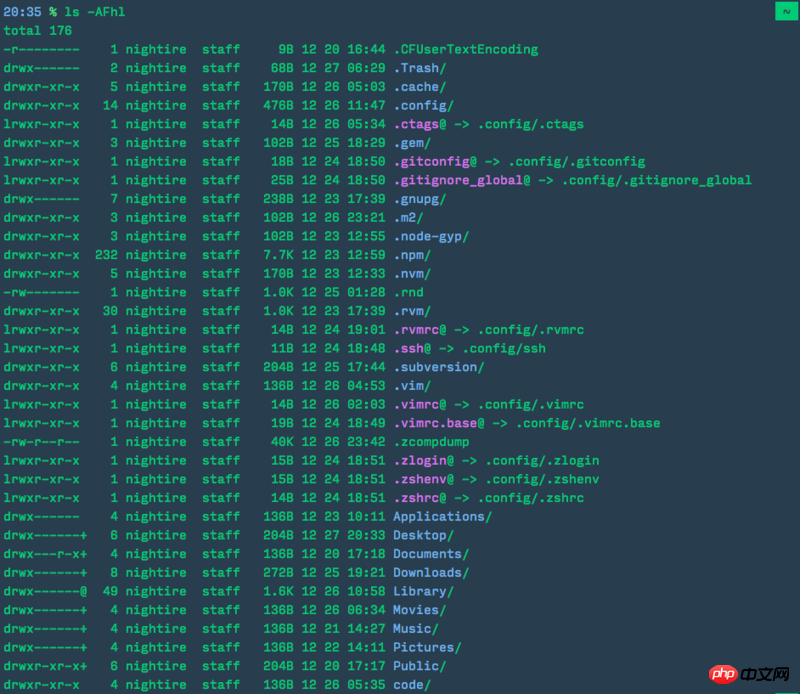Screen dimensions: 800x694
Task: Click the 1.6K size on the Library row
Action: (x=278, y=591)
